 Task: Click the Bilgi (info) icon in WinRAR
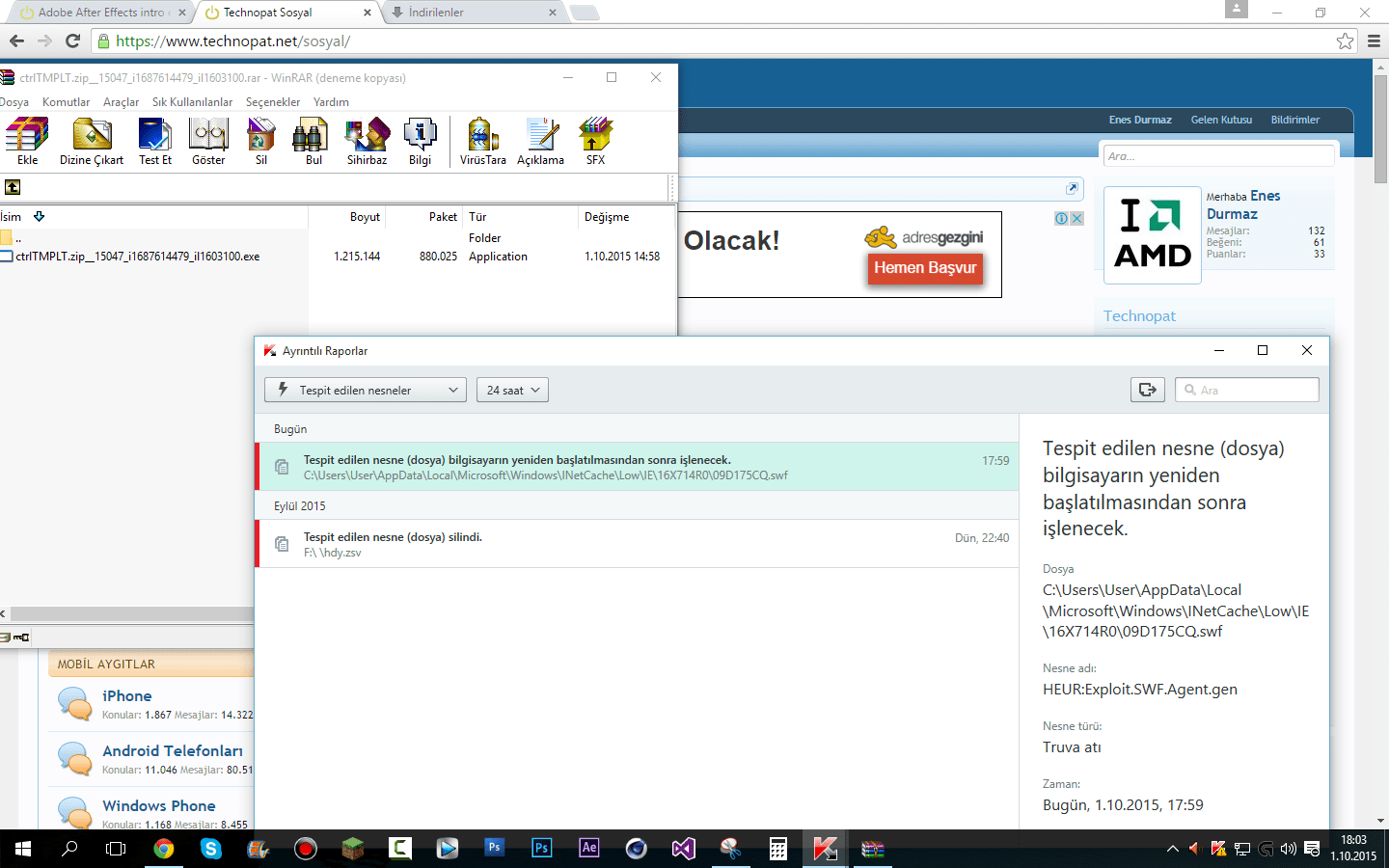click(x=421, y=142)
